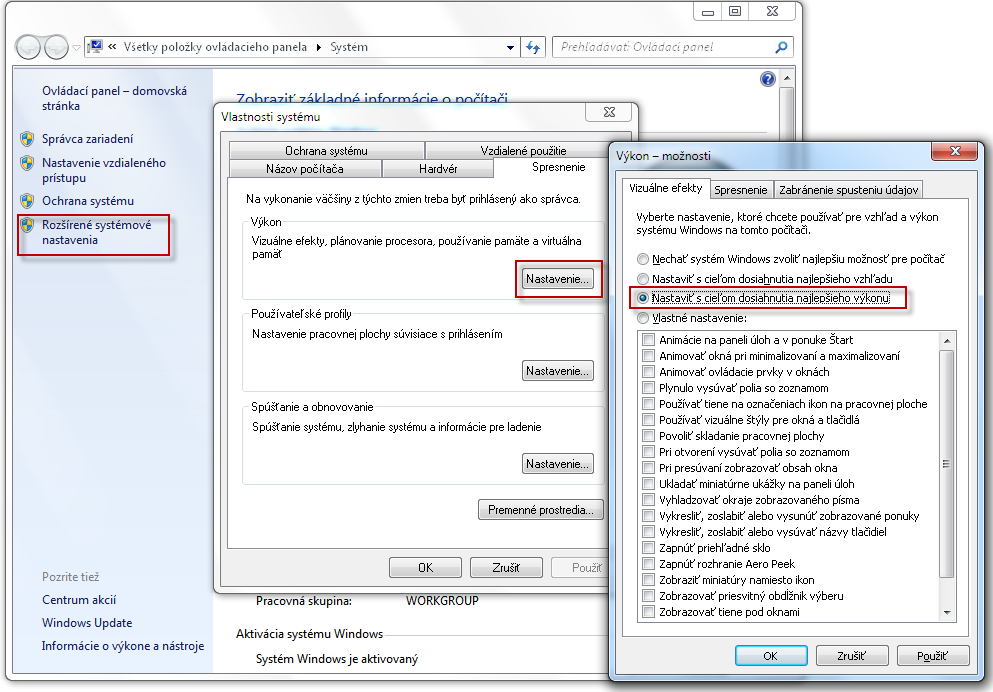Viewport: 993px width, 692px height.
Task: Switch to Ochrana systému tab
Action: (326, 151)
